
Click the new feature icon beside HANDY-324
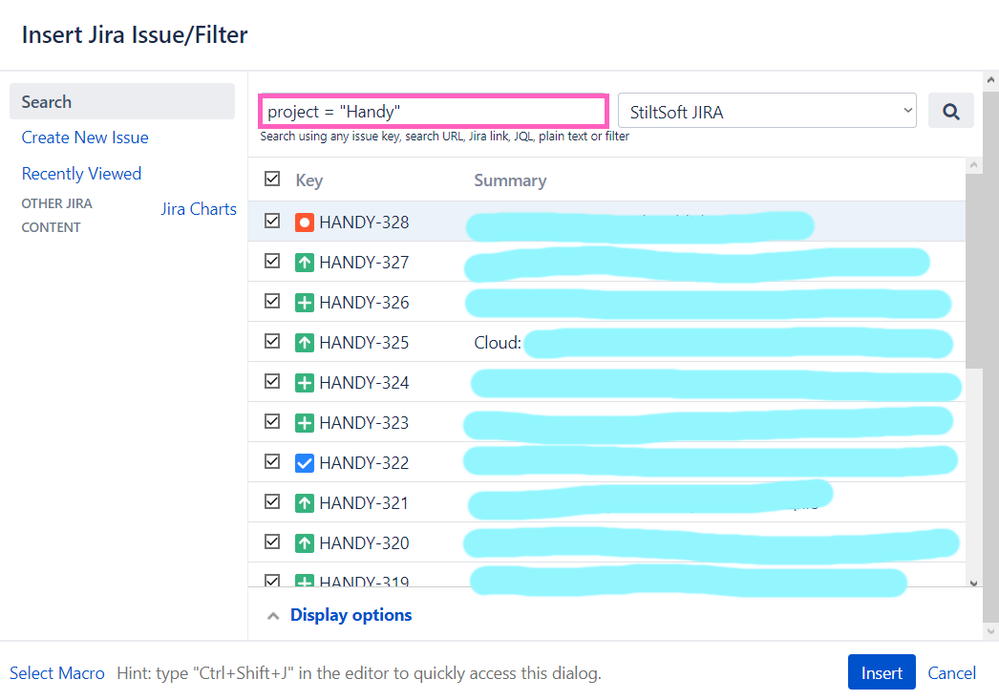[305, 383]
